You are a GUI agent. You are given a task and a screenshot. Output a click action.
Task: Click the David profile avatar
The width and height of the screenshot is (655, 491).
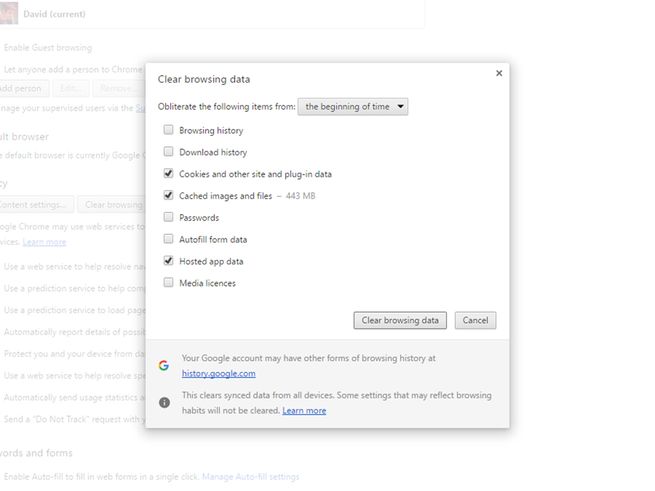tap(8, 15)
